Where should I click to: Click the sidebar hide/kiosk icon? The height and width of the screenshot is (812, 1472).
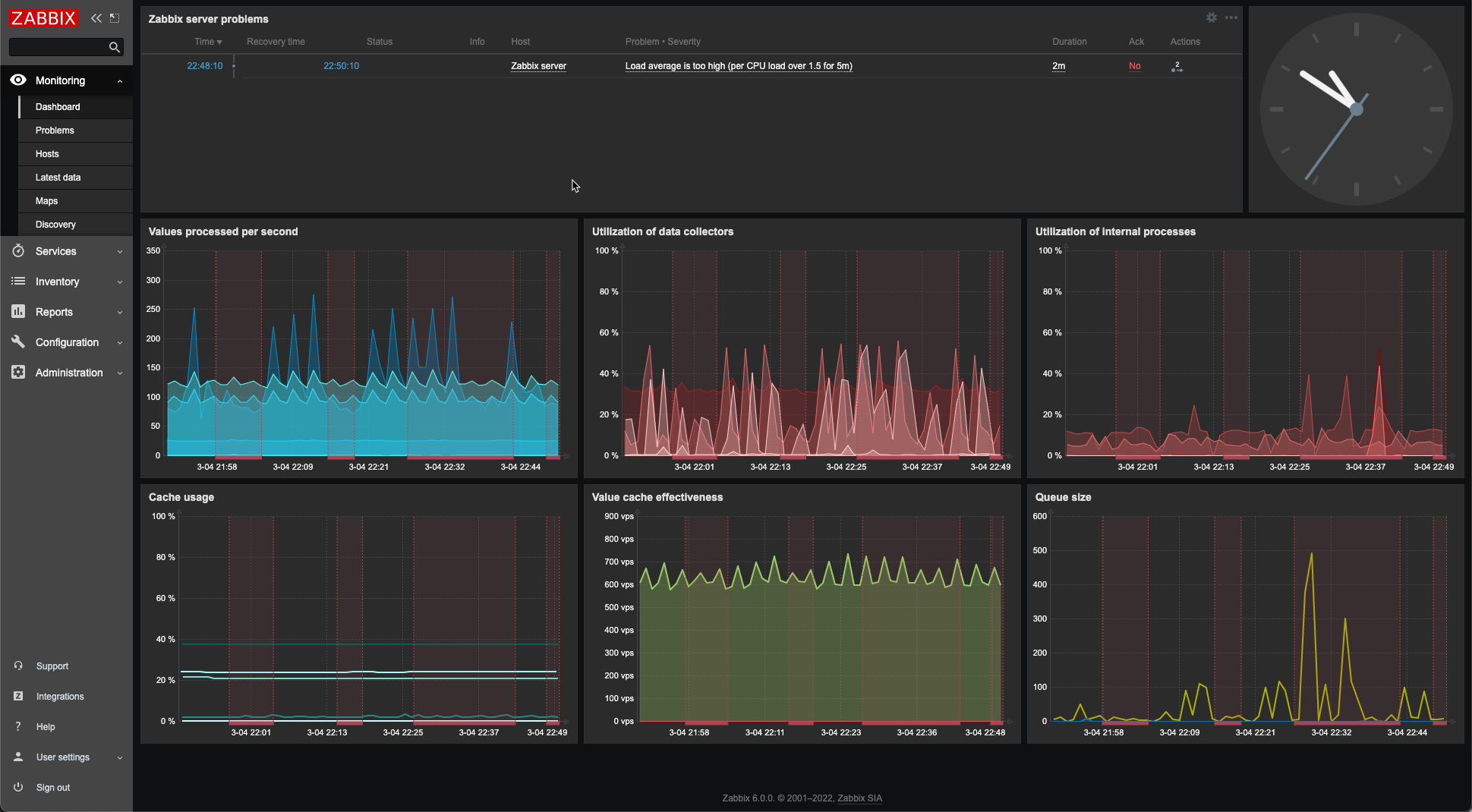pyautogui.click(x=115, y=18)
